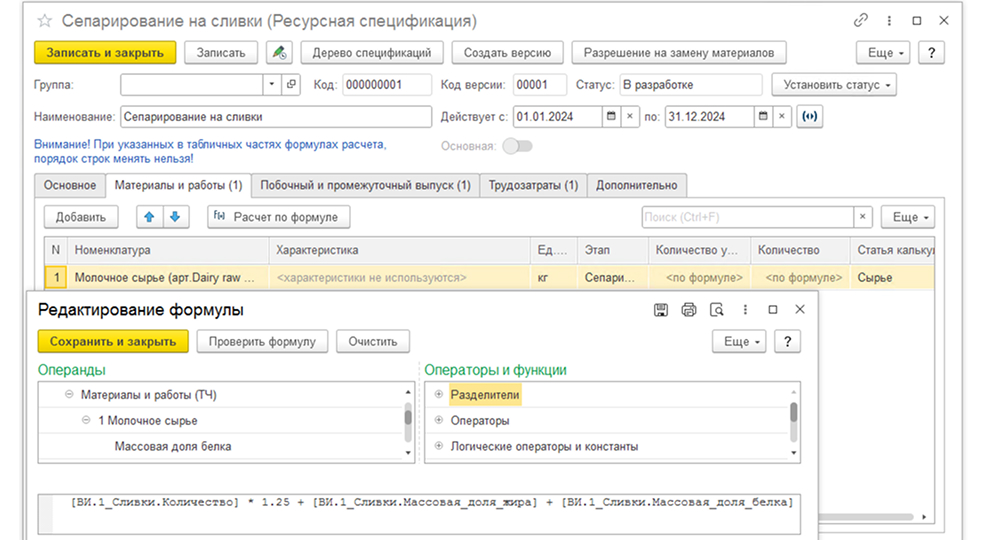The width and height of the screenshot is (987, 540).
Task: Click the green pen edit icon button
Action: click(x=279, y=53)
